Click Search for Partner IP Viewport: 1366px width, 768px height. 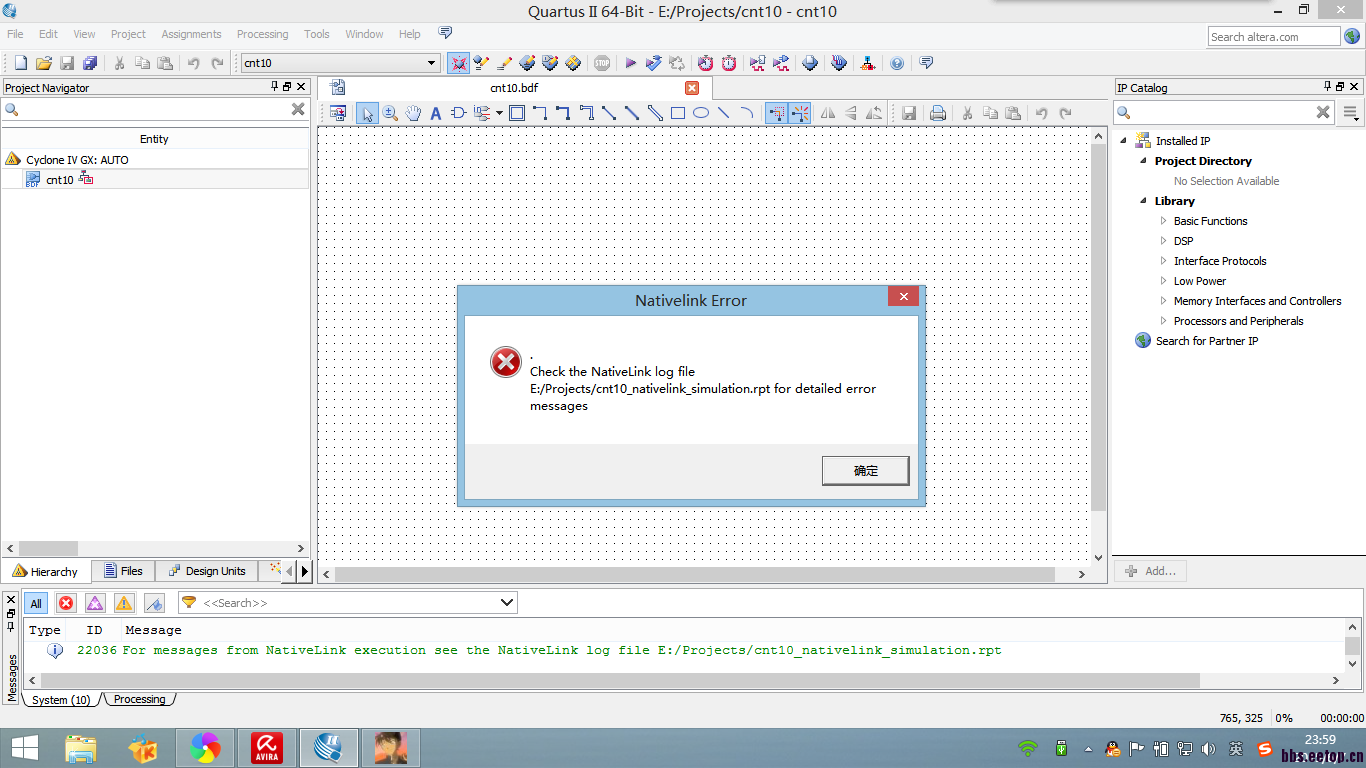[x=1207, y=341]
